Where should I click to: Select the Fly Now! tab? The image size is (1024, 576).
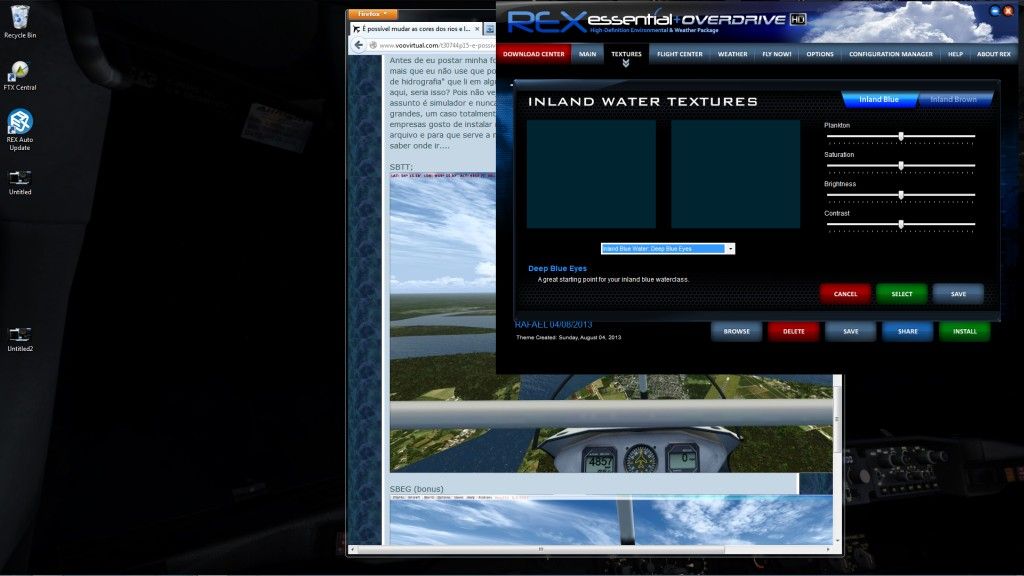[776, 54]
